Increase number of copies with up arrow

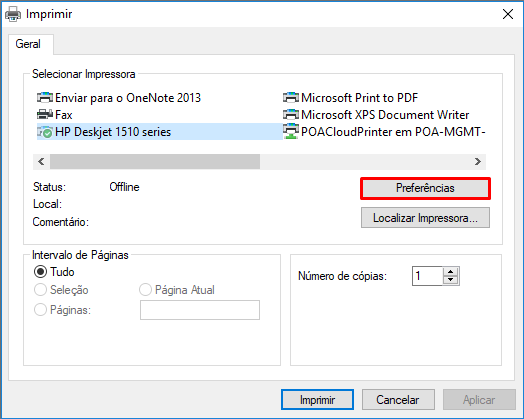[451, 272]
